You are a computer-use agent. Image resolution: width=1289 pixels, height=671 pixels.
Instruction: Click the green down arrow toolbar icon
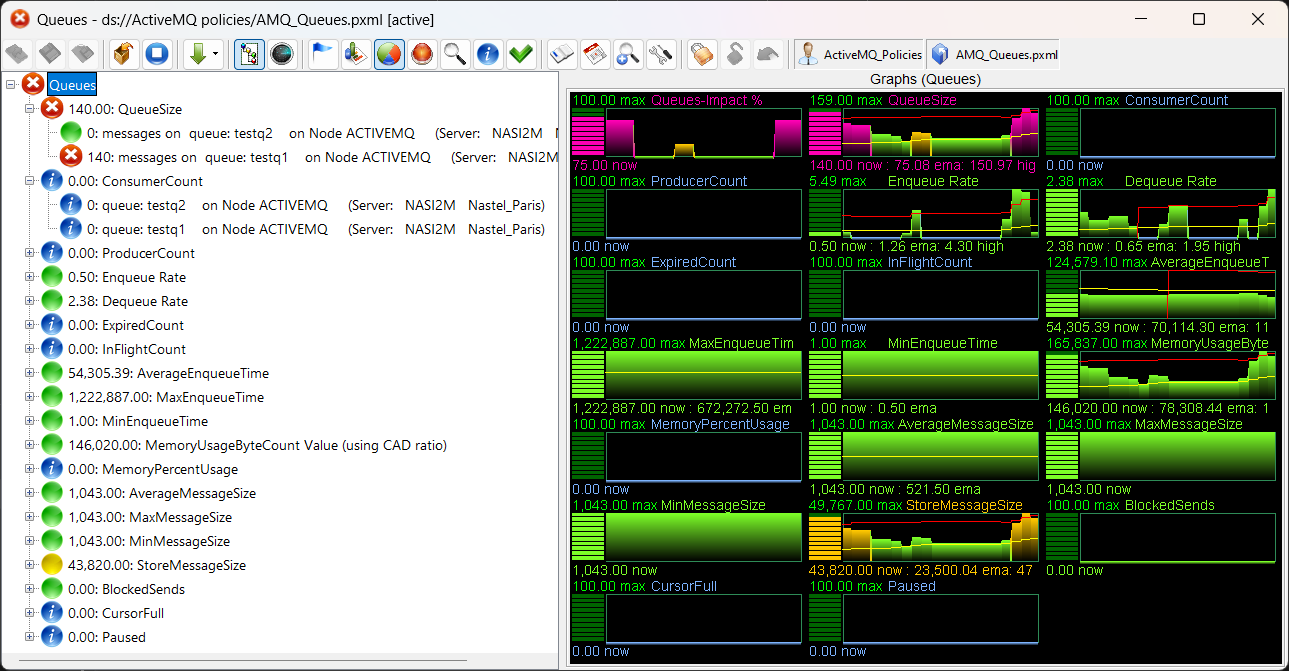[197, 54]
